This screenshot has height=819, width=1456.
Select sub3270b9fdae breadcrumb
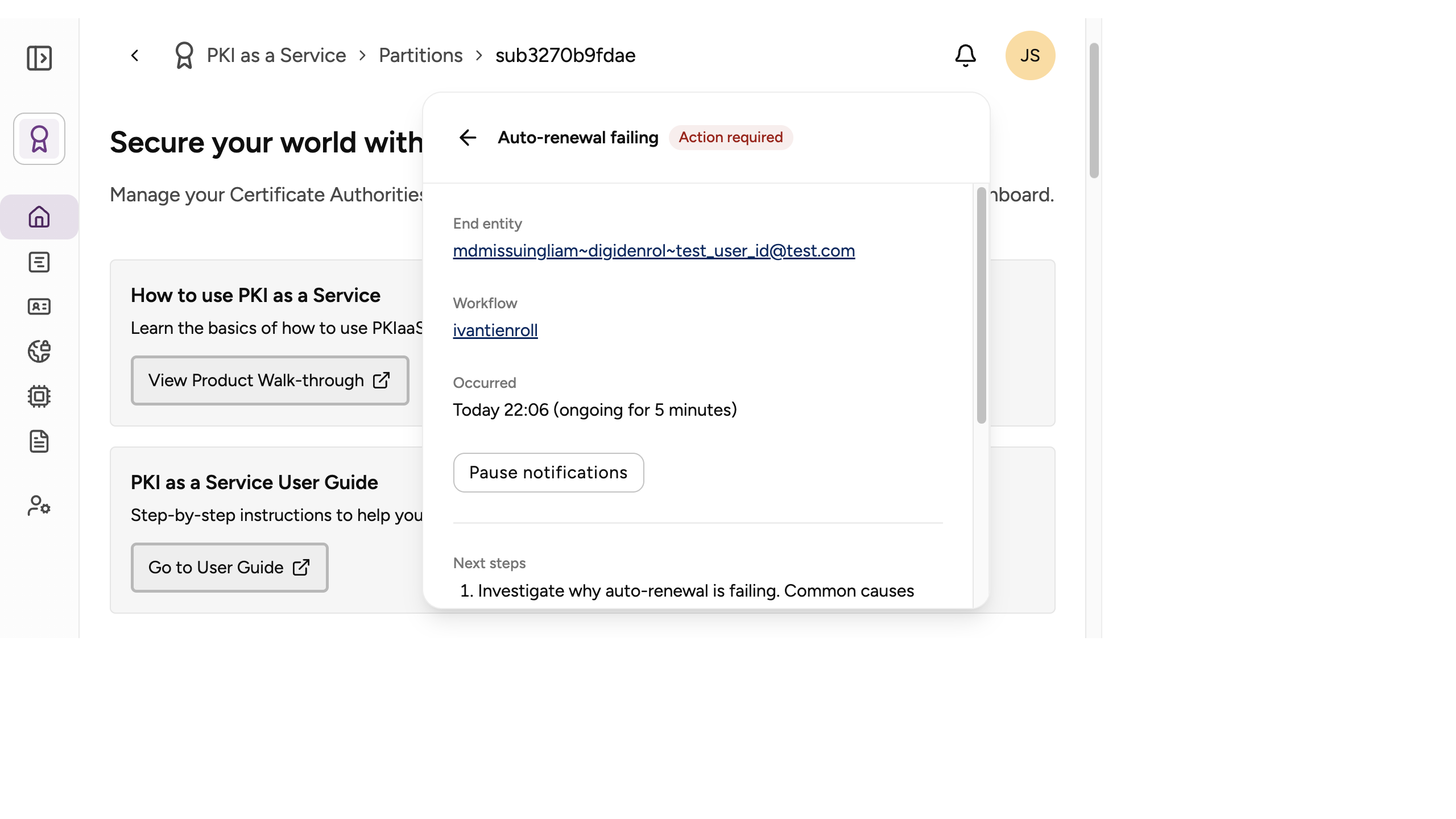pyautogui.click(x=565, y=56)
